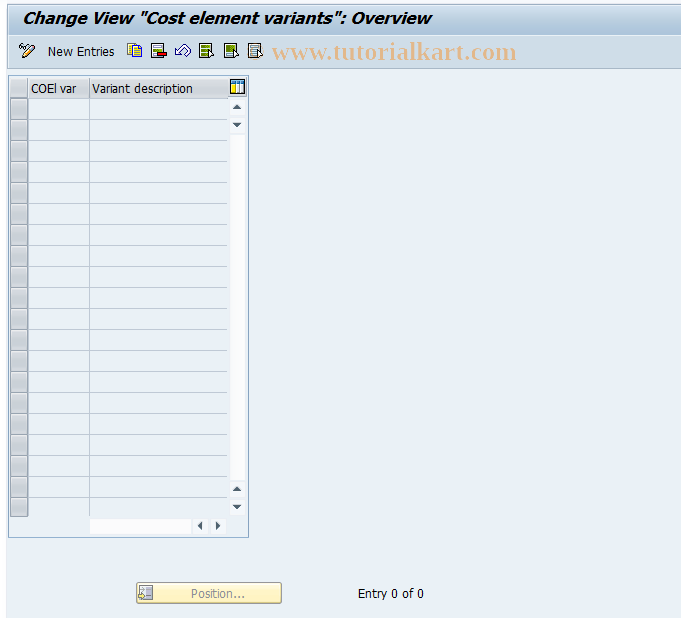Click the Undo Change icon
This screenshot has width=681, height=618.
[x=183, y=51]
